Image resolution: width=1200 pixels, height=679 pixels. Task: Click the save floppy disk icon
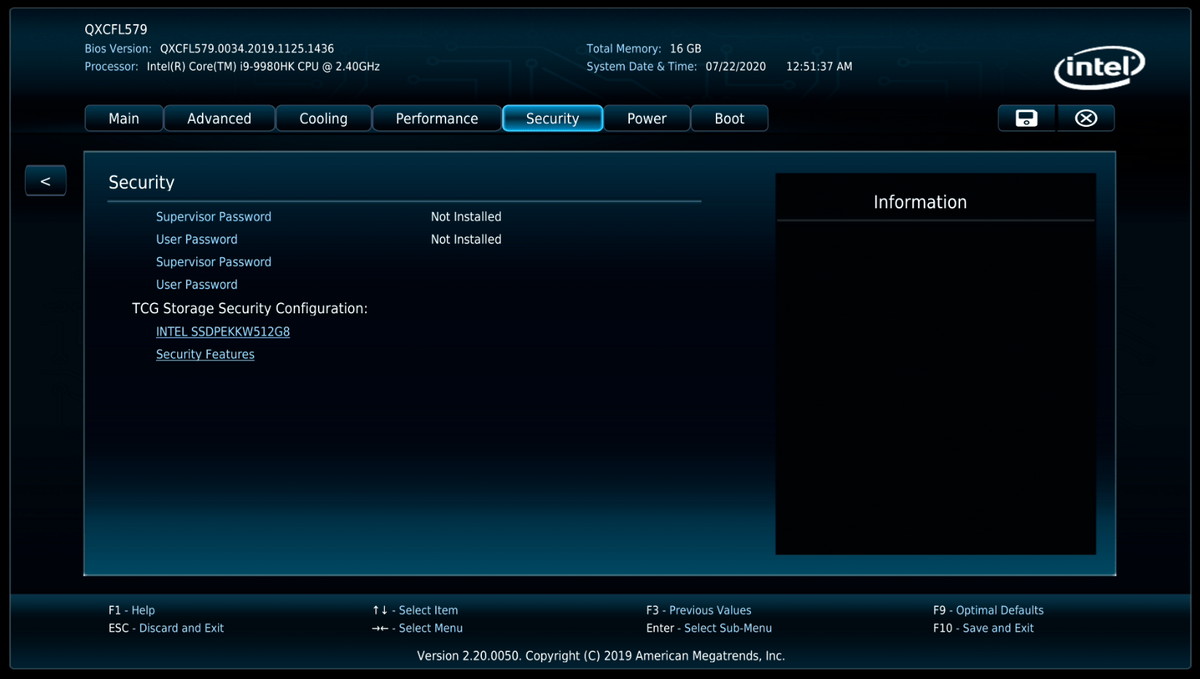coord(1026,118)
